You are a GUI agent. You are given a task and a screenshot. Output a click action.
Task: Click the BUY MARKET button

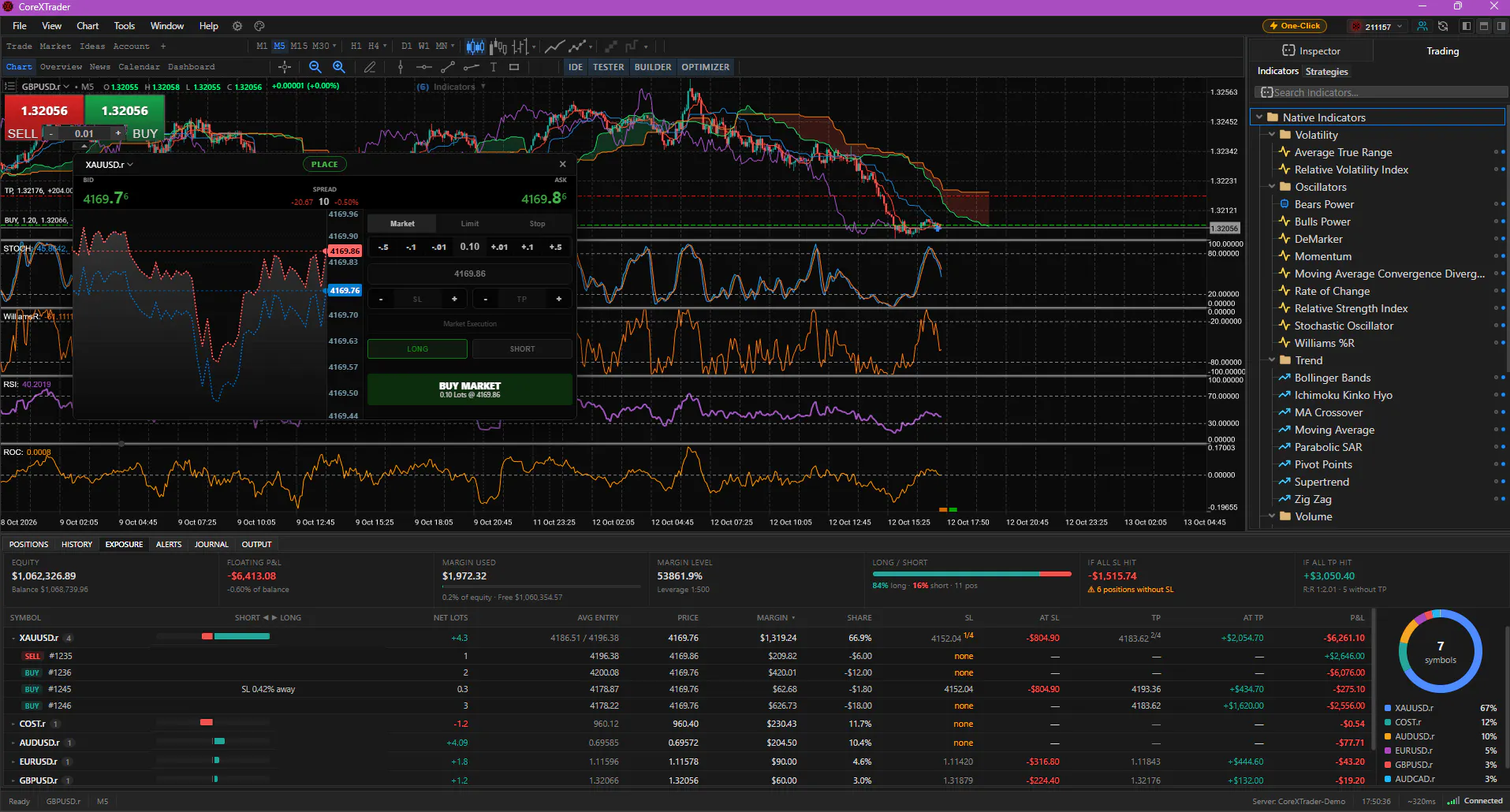point(470,389)
